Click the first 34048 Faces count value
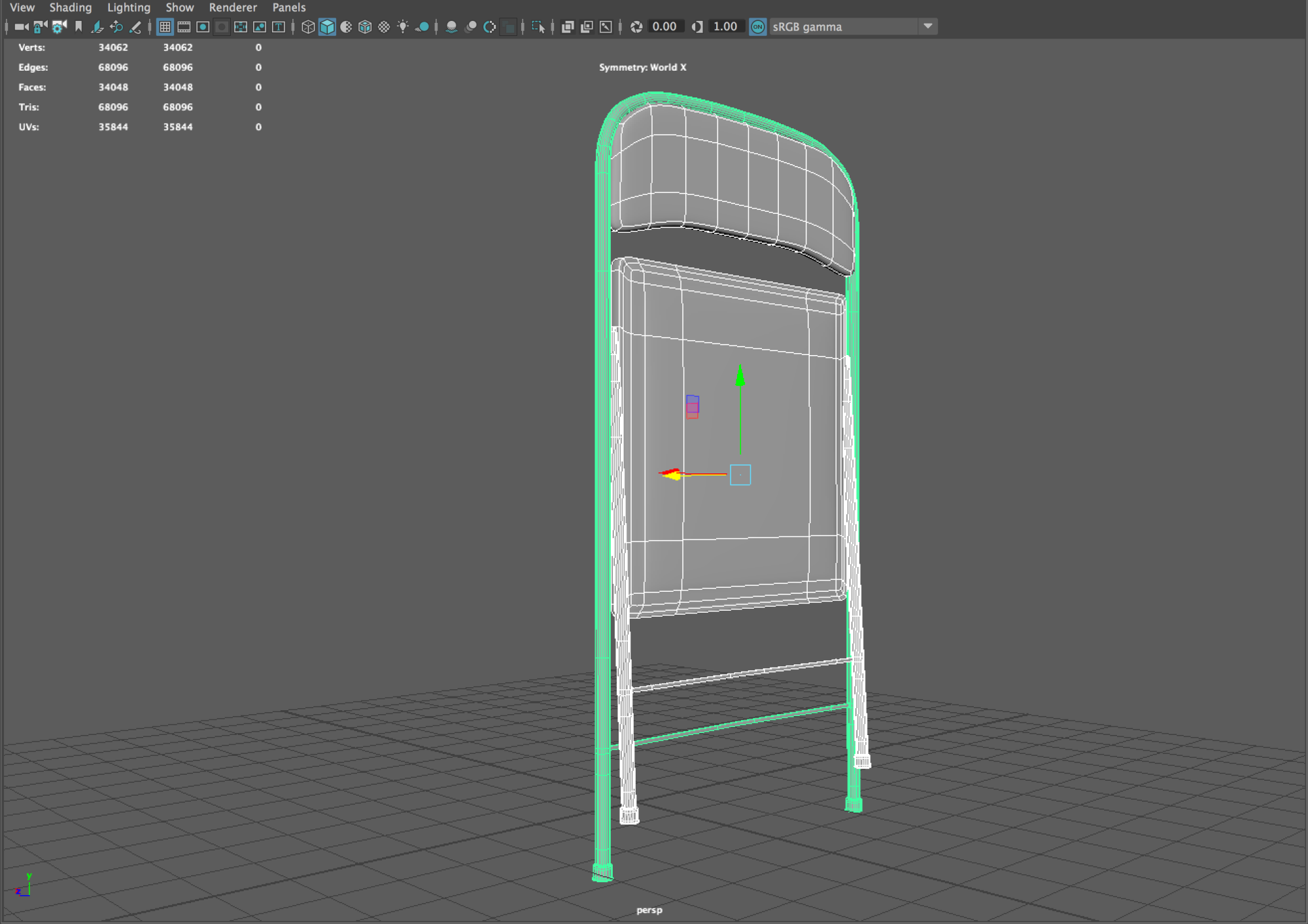The image size is (1308, 924). tap(113, 87)
